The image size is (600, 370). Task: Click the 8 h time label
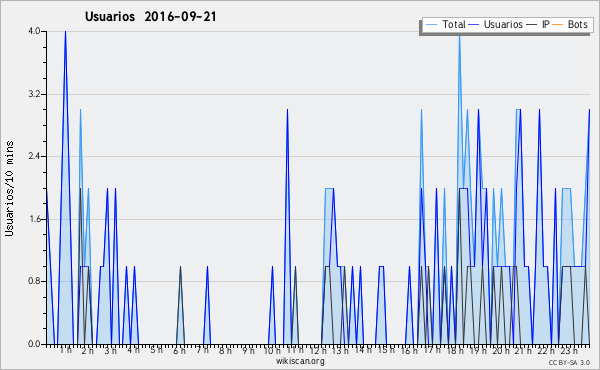point(225,350)
